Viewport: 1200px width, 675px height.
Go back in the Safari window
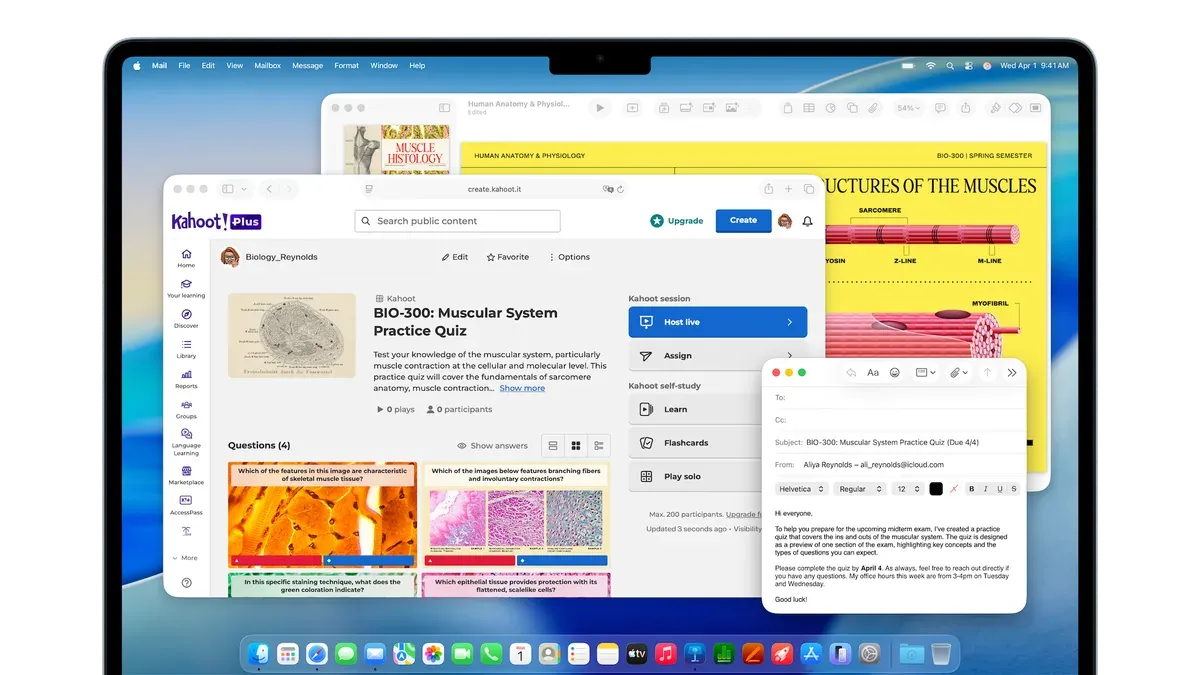click(x=268, y=188)
